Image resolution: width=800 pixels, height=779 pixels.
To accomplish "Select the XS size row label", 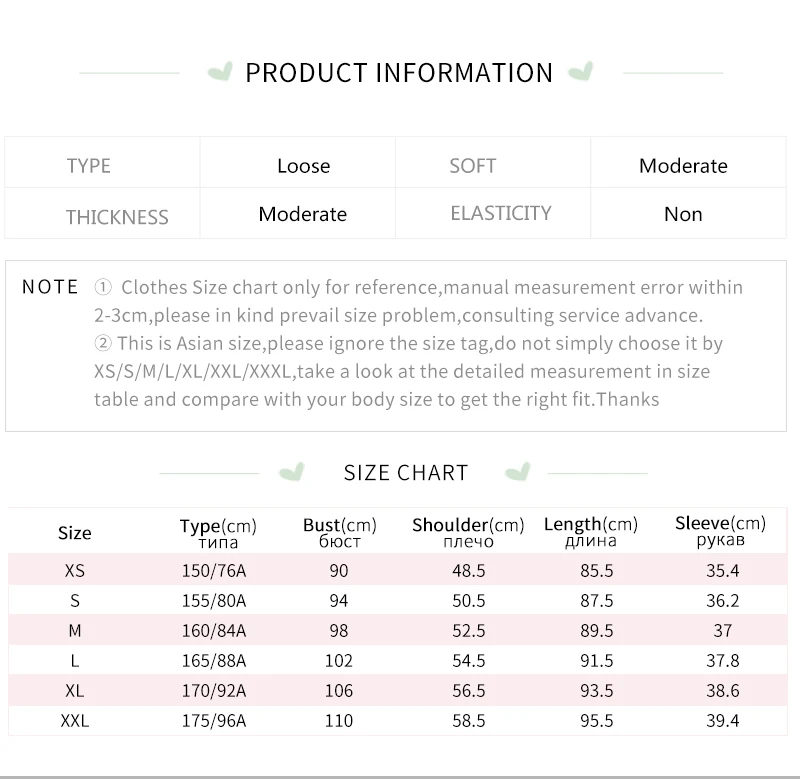I will [75, 571].
